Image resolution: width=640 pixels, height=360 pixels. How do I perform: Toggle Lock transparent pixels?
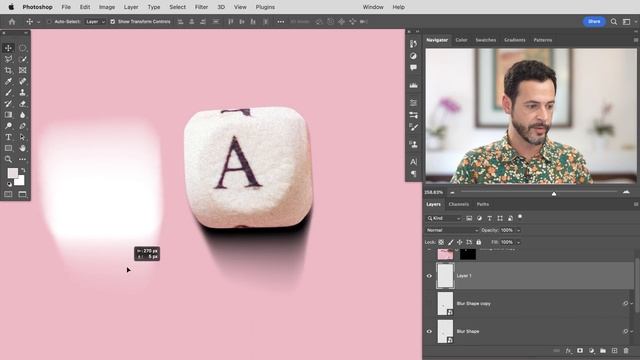(x=441, y=242)
